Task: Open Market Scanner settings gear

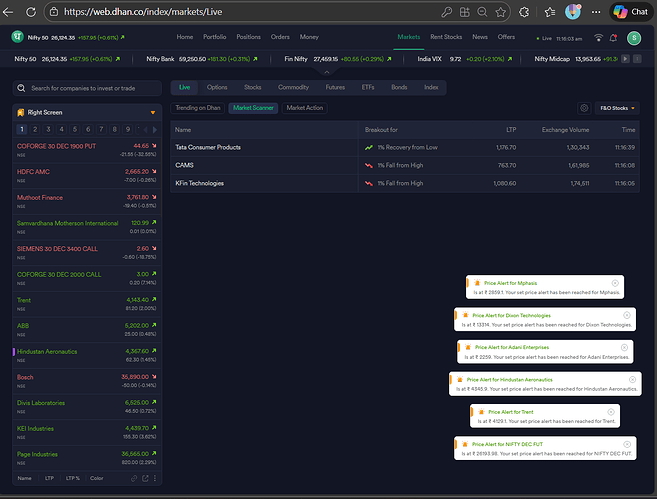Action: pyautogui.click(x=584, y=108)
